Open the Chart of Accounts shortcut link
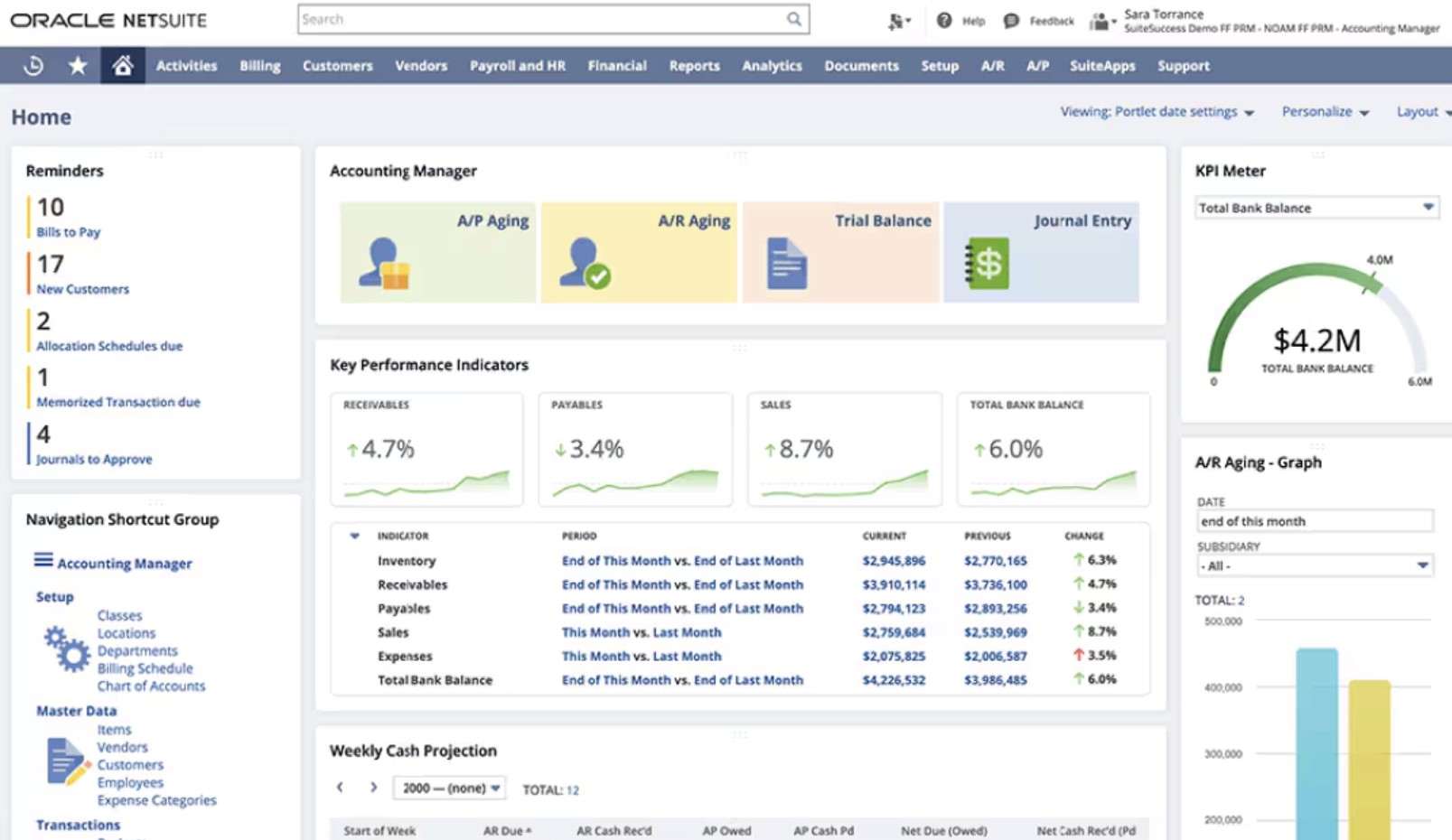The image size is (1452, 840). coord(151,686)
